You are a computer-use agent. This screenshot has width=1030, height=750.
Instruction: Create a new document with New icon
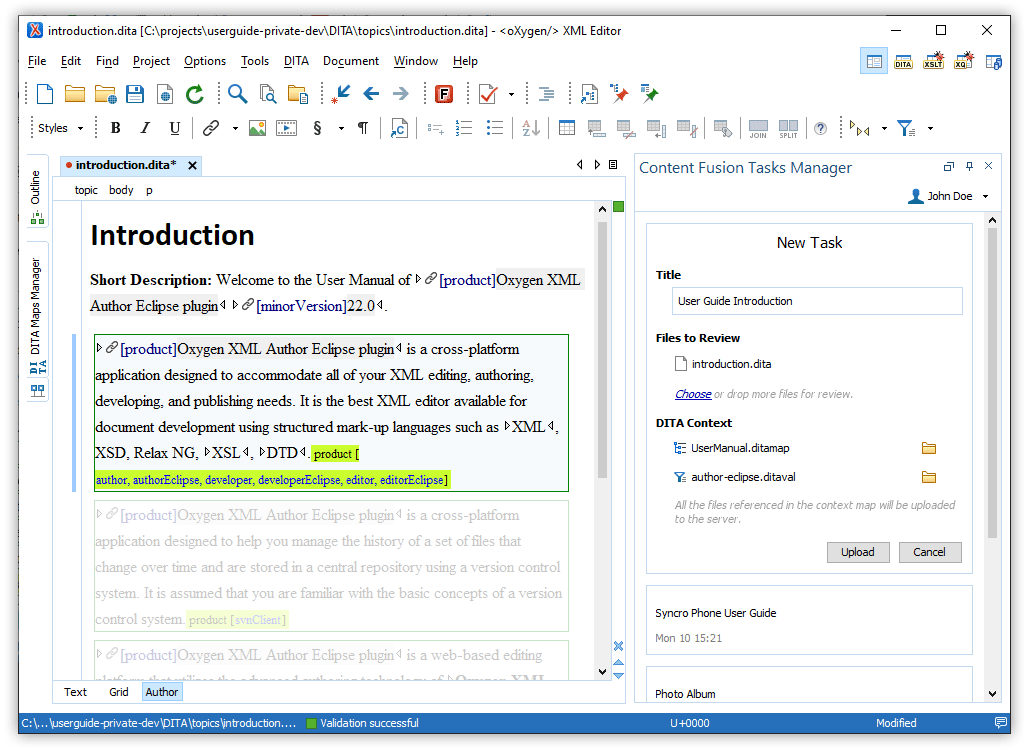[45, 94]
